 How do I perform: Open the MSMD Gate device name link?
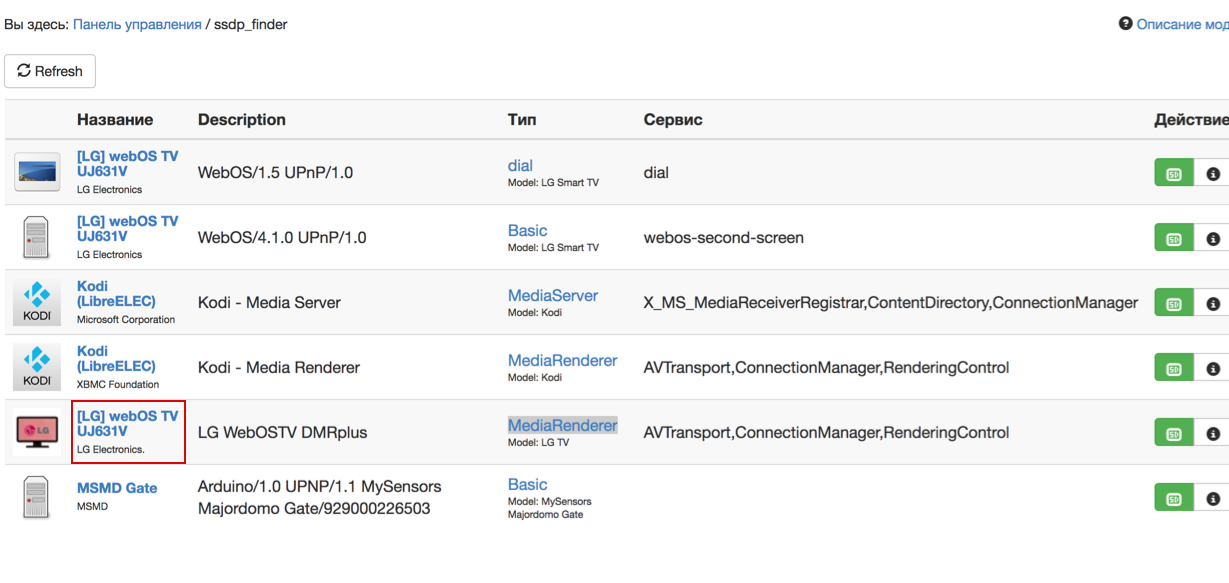click(117, 489)
